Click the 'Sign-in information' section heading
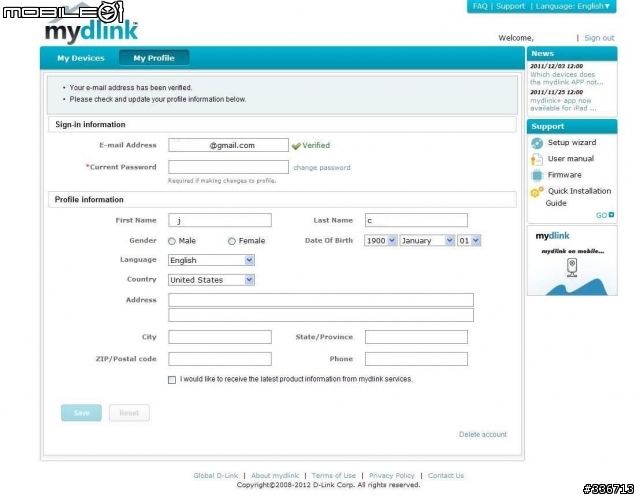 [x=90, y=124]
